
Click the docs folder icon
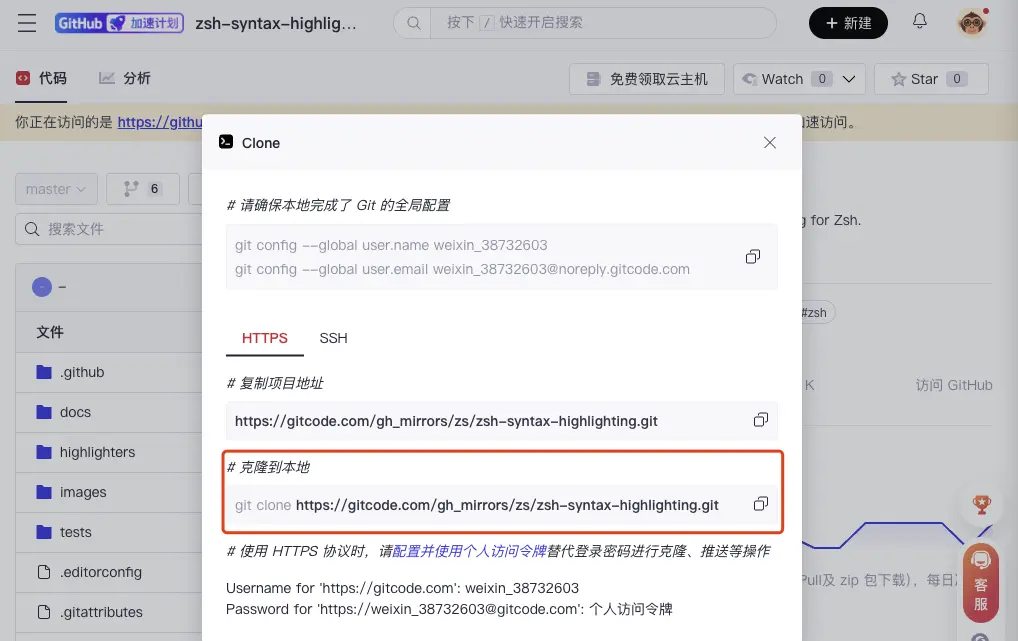point(44,412)
